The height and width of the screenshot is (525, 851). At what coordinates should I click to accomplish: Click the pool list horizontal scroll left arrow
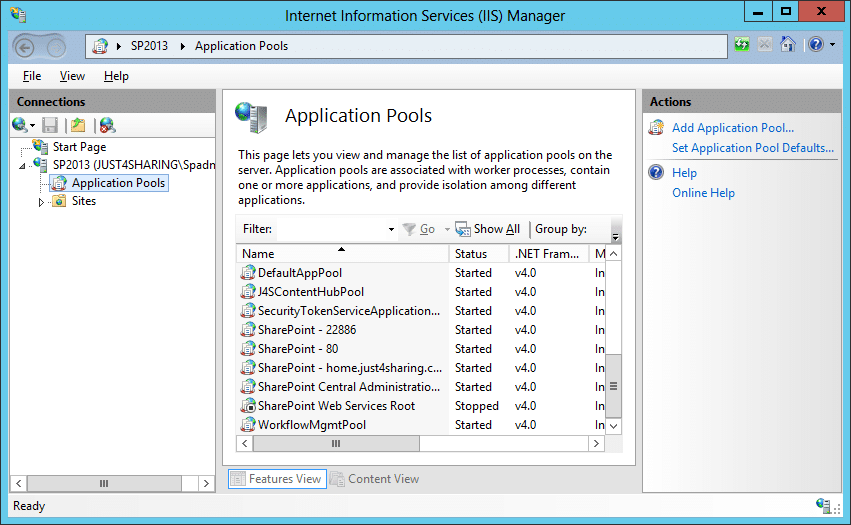245,444
